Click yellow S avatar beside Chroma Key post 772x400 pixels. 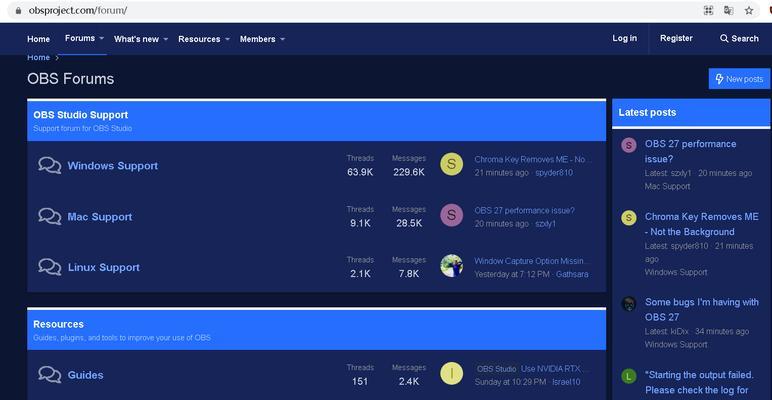(x=629, y=218)
